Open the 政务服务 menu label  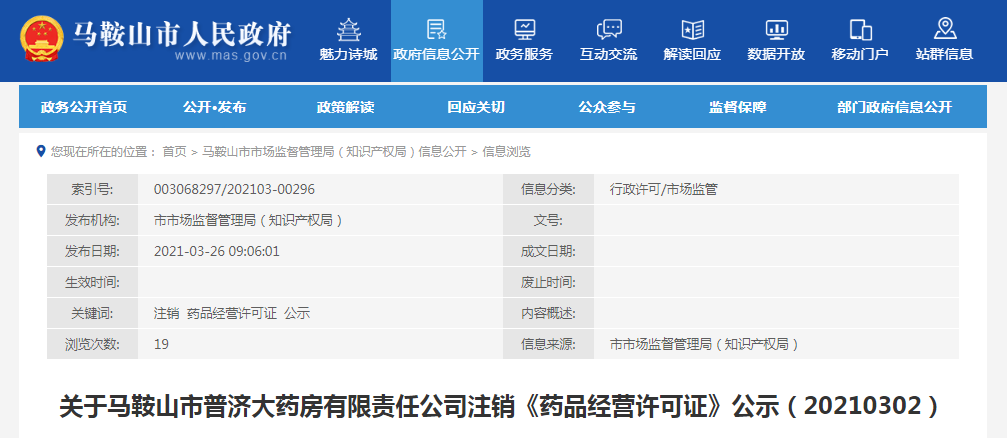click(x=524, y=55)
